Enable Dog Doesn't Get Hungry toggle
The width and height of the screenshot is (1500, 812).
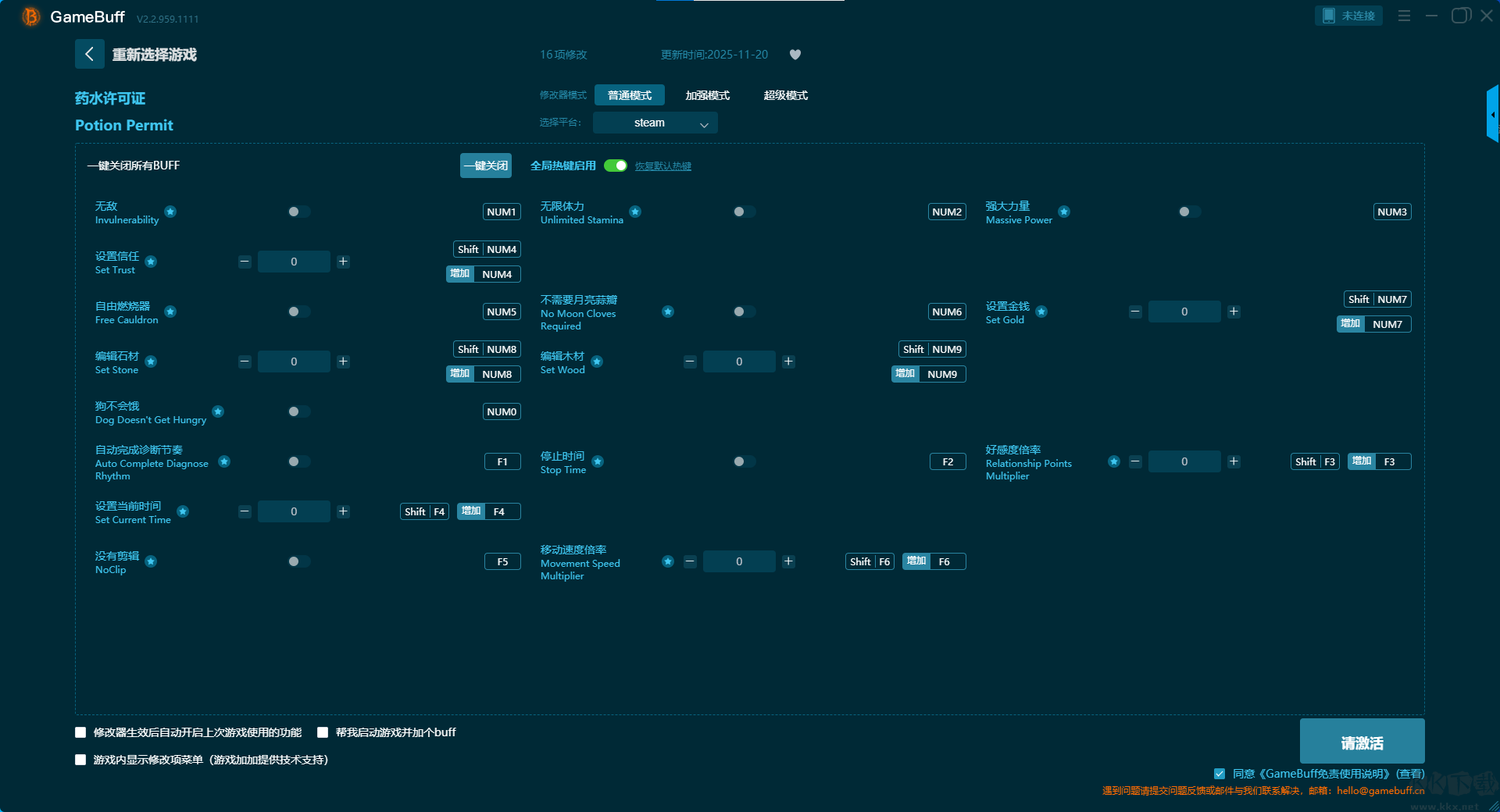click(298, 411)
